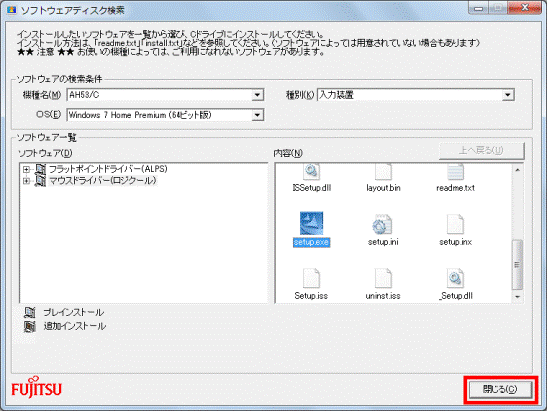This screenshot has height=411, width=547.
Task: Click the uninst.iss file name label
Action: (383, 296)
